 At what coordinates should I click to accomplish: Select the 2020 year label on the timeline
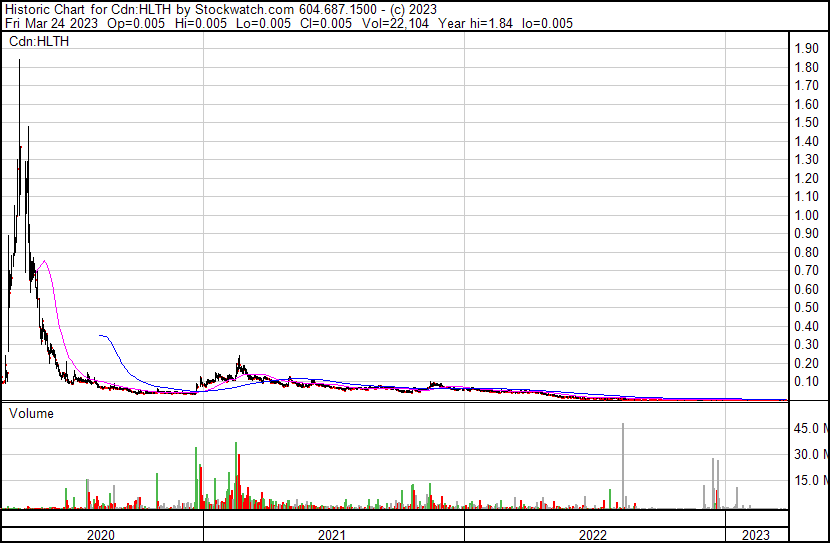[x=101, y=535]
